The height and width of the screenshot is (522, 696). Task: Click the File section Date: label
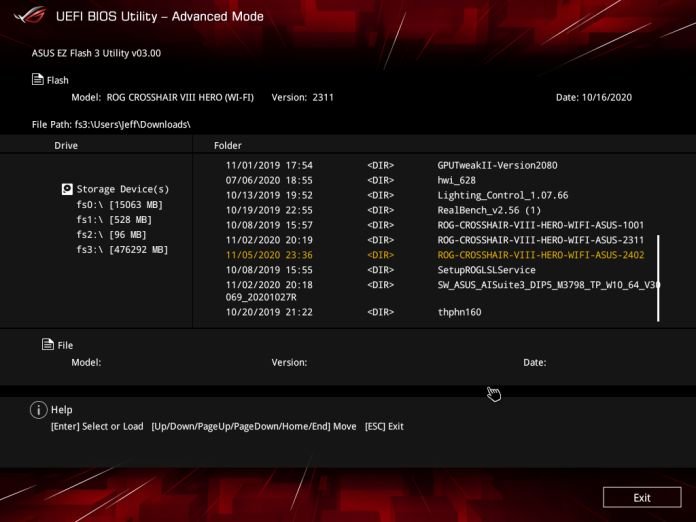pyautogui.click(x=535, y=363)
